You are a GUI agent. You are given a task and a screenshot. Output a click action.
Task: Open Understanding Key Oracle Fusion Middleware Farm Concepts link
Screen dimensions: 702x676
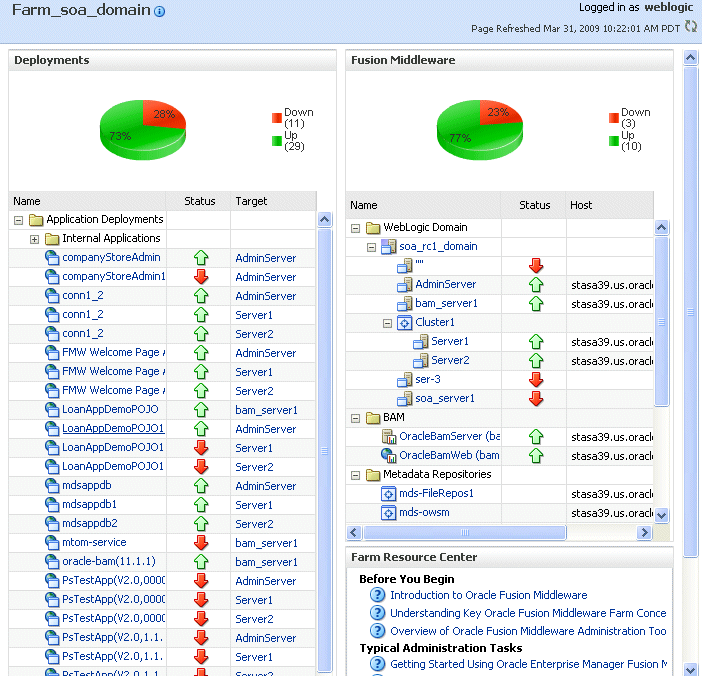point(528,613)
